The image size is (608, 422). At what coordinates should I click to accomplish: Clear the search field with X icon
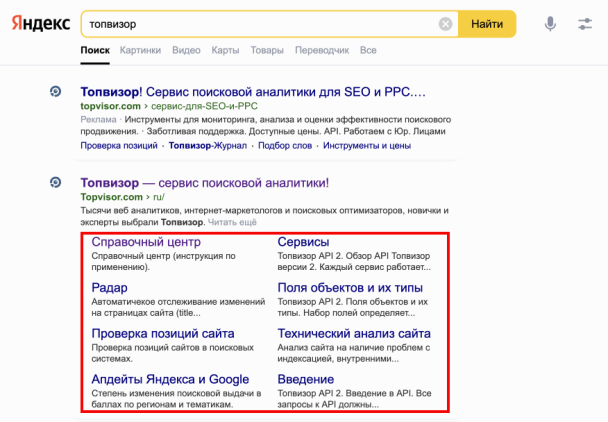coord(445,24)
